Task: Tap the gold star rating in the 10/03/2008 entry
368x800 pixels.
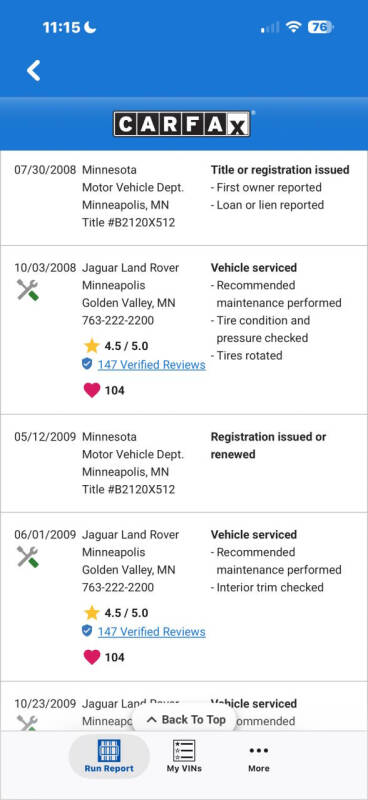Action: pos(91,346)
